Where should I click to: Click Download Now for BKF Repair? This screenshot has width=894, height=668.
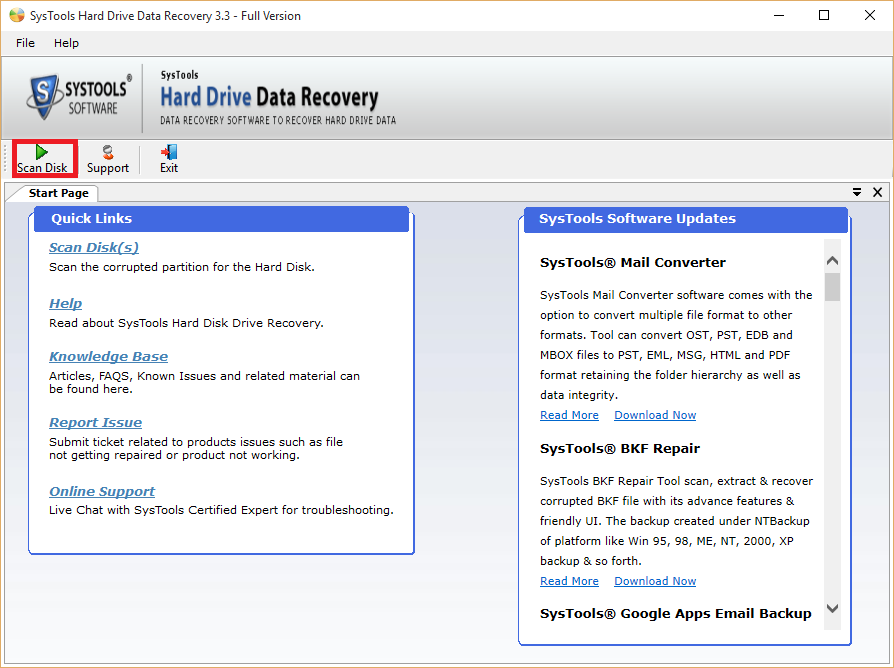(655, 581)
